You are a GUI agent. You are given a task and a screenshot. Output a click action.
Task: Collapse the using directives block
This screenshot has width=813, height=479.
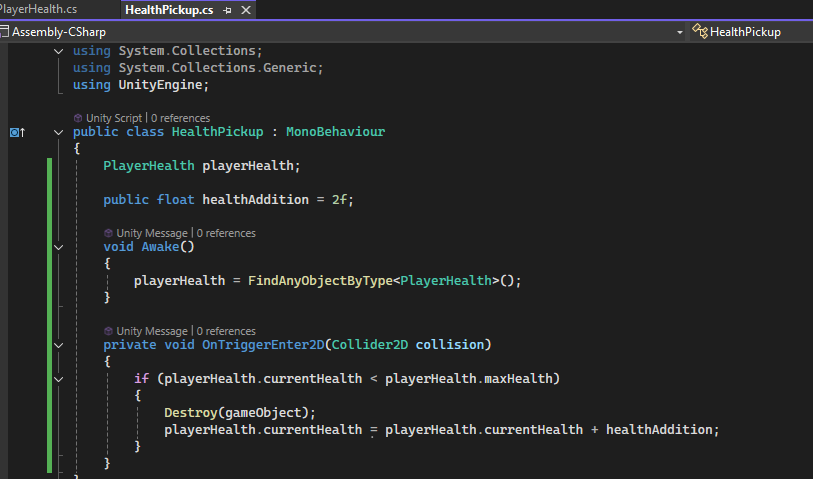pyautogui.click(x=59, y=51)
